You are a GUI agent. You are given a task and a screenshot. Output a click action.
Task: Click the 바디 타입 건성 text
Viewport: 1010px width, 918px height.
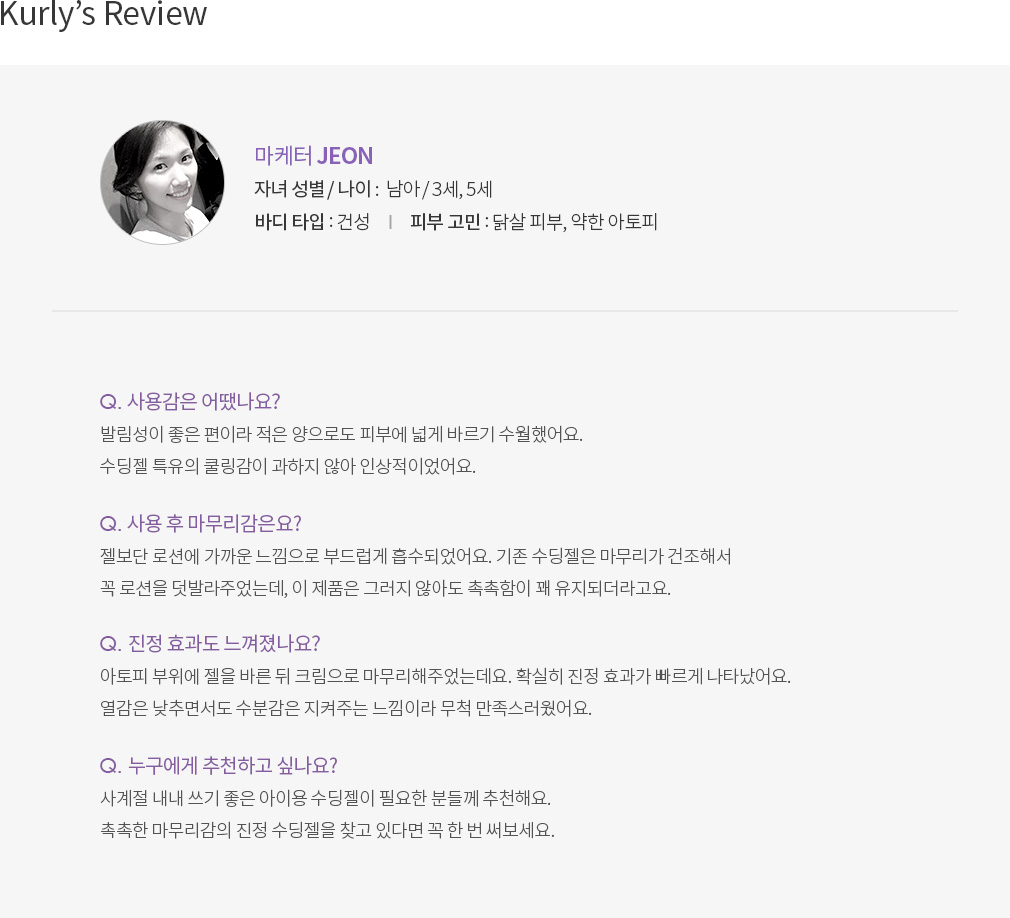click(x=312, y=222)
